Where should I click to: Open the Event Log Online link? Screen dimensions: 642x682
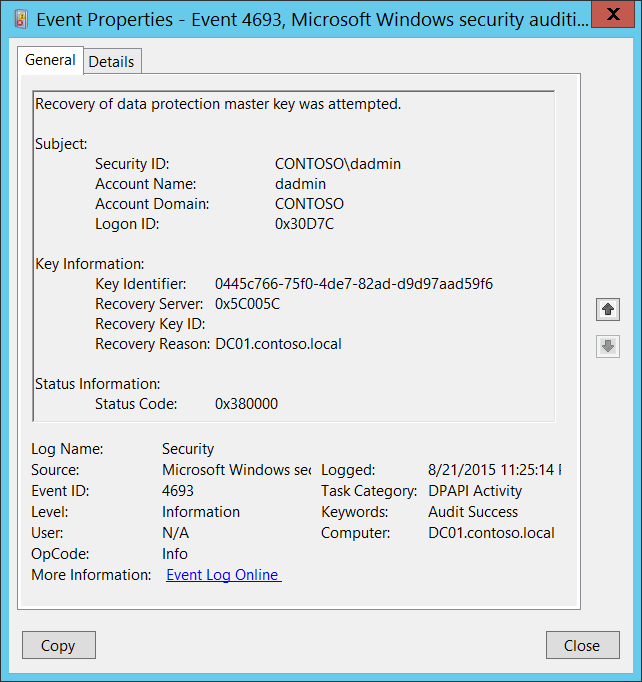pyautogui.click(x=223, y=575)
